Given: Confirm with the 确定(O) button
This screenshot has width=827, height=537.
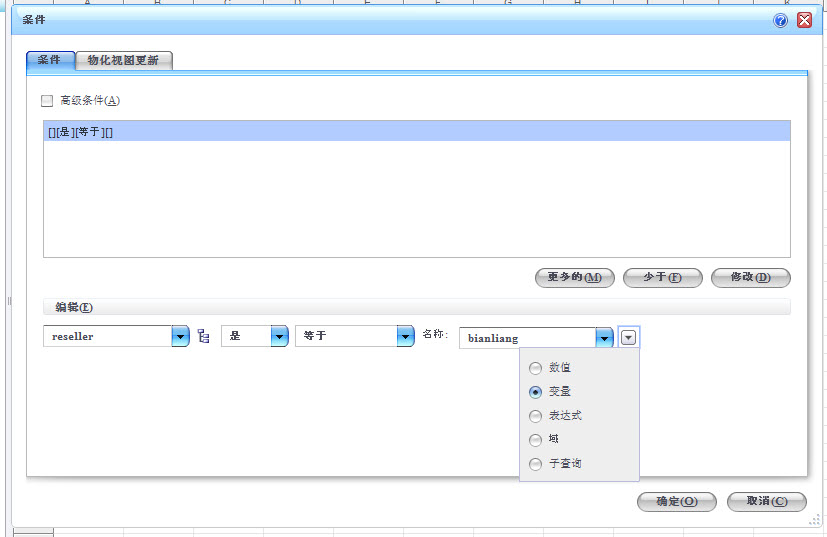Looking at the screenshot, I should coord(677,502).
